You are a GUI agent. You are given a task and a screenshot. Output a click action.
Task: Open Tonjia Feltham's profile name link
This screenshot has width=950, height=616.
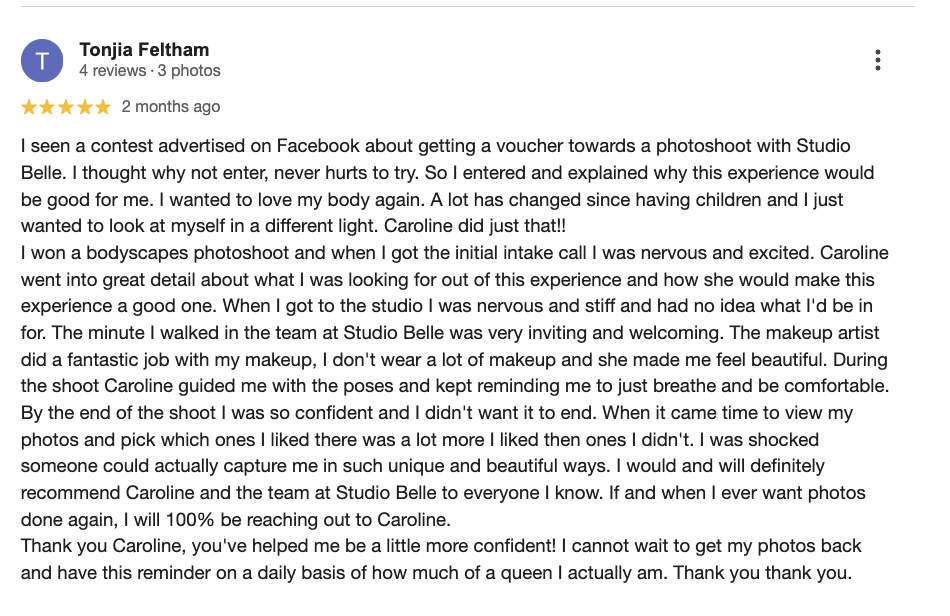pos(144,50)
